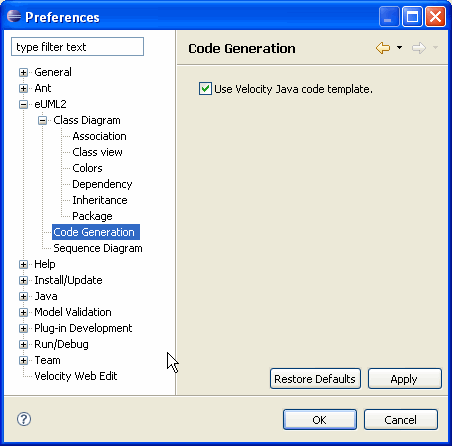Select Sequence Diagram in the tree
This screenshot has width=452, height=446.
coord(98,248)
